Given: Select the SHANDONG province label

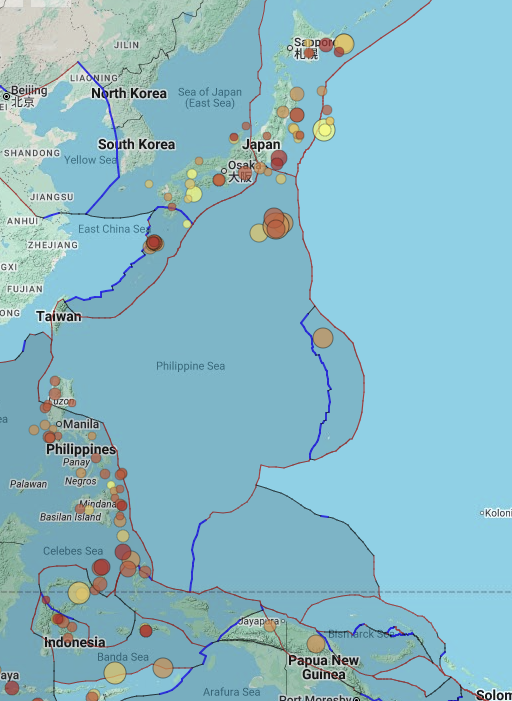Looking at the screenshot, I should pyautogui.click(x=32, y=153).
